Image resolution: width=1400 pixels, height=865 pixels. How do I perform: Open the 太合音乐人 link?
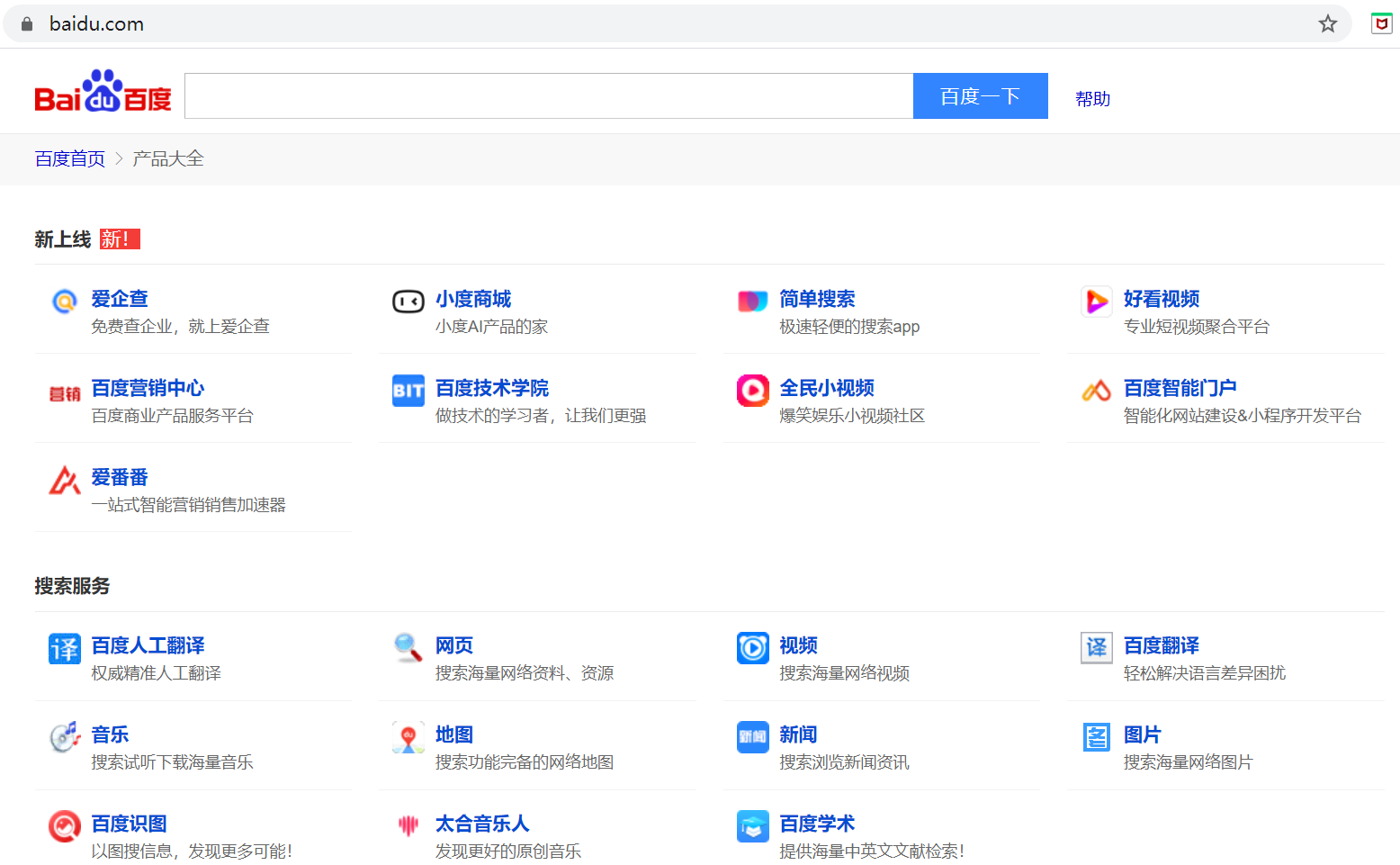click(482, 824)
